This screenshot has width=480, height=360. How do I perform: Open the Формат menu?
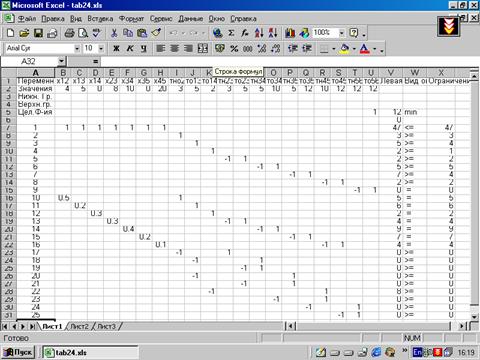pyautogui.click(x=131, y=19)
